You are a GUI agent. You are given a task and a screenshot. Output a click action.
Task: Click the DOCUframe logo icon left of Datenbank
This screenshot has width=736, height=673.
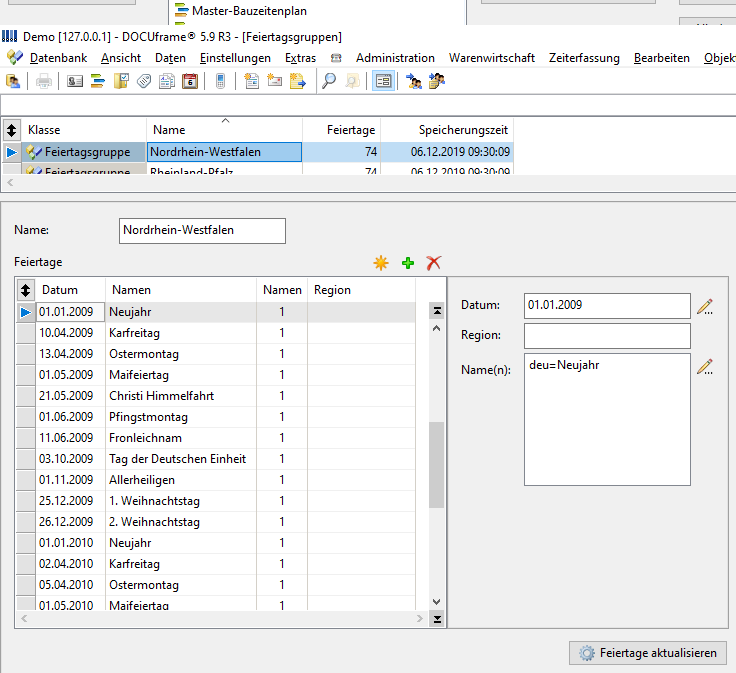[x=15, y=57]
